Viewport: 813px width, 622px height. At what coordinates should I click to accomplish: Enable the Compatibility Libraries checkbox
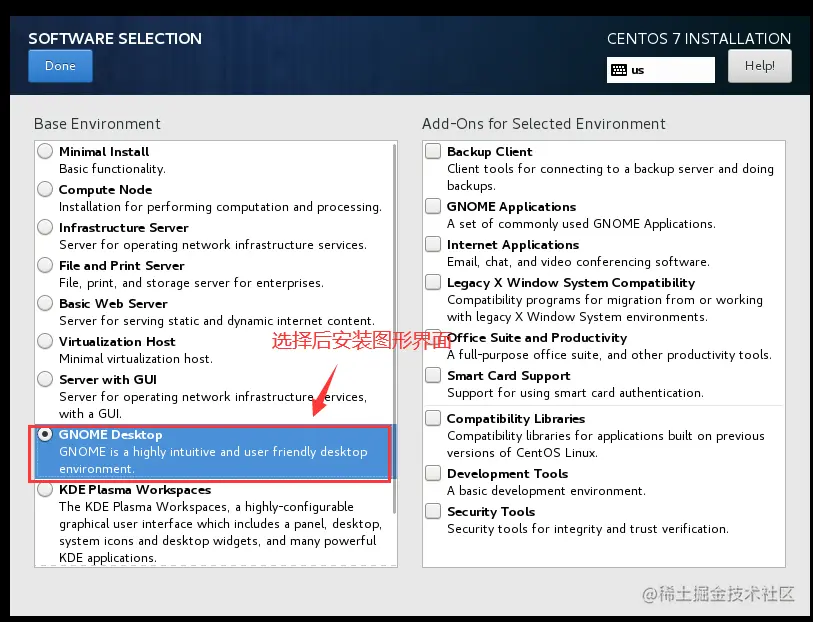(x=433, y=418)
